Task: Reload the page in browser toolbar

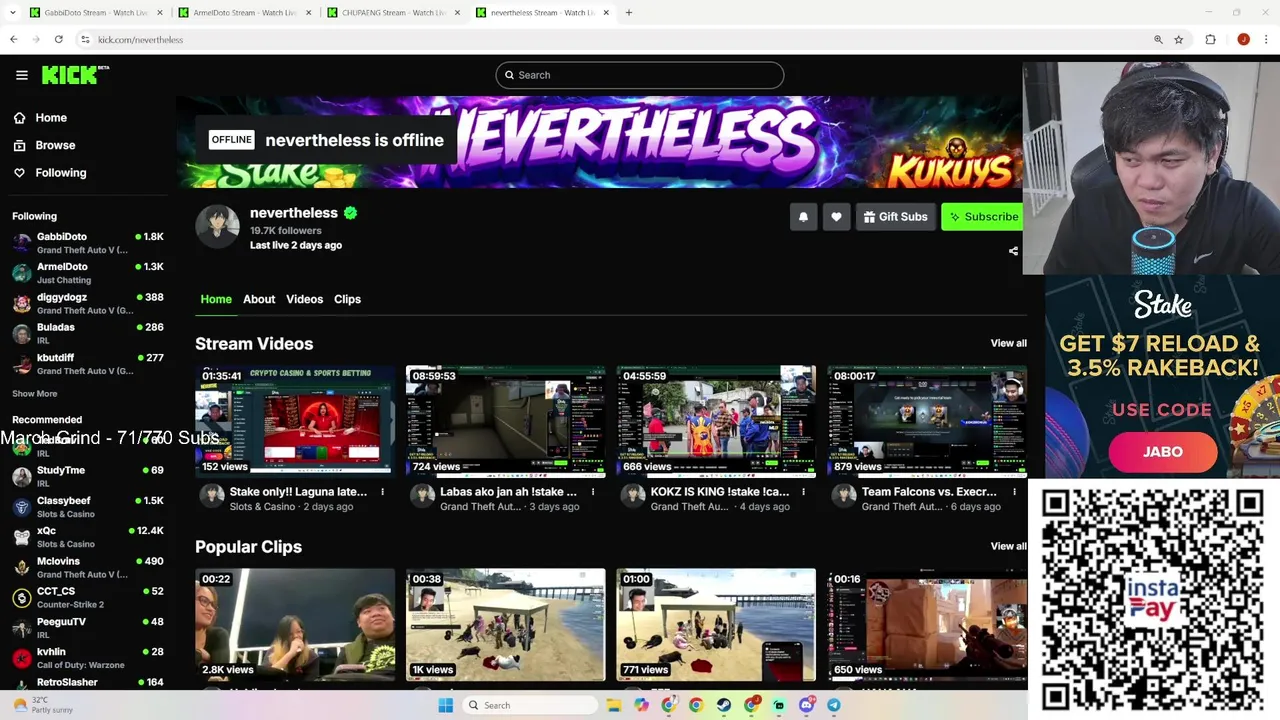Action: click(x=59, y=39)
